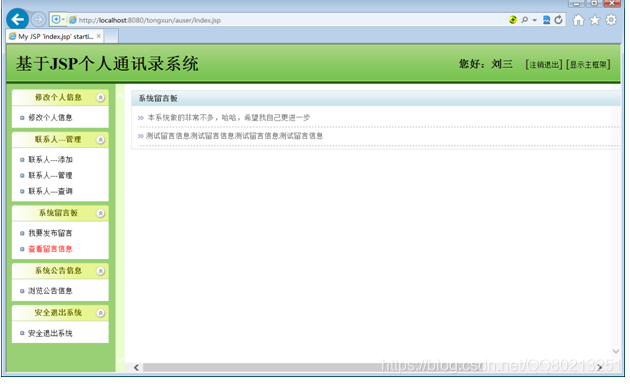
Task: Collapse the 系统留言板 sidebar section
Action: point(100,213)
